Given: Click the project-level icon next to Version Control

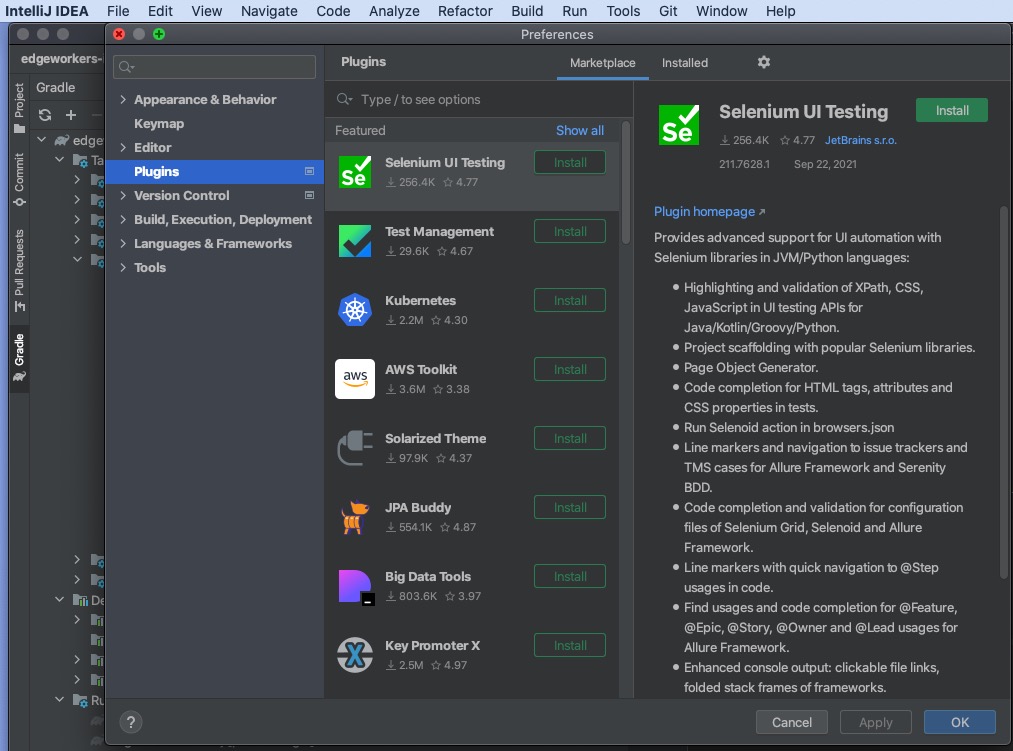Looking at the screenshot, I should click(x=309, y=195).
